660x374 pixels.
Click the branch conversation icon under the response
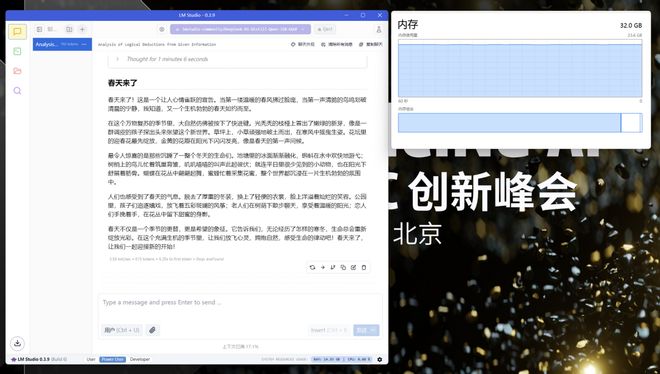333,267
